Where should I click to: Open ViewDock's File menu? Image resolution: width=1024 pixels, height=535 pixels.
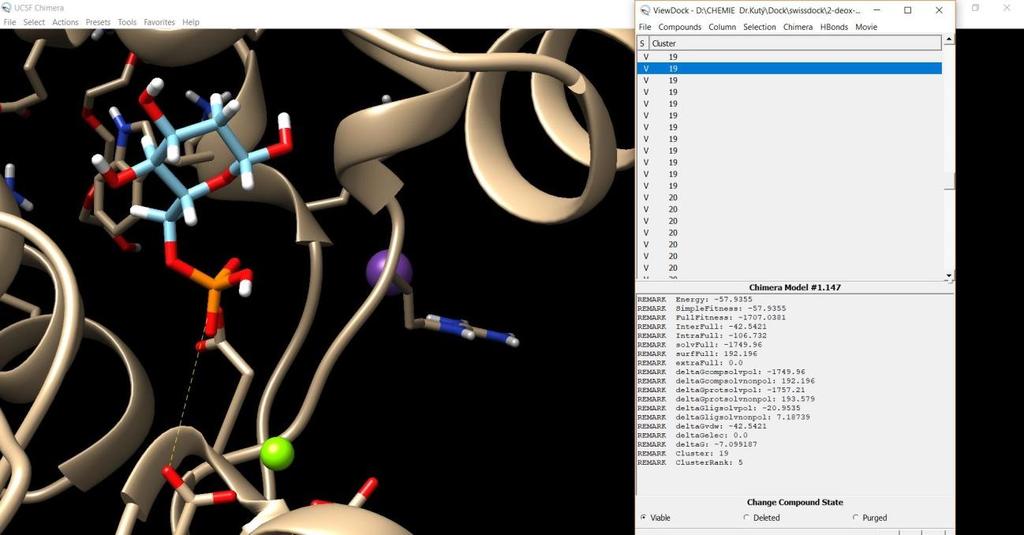coord(645,27)
